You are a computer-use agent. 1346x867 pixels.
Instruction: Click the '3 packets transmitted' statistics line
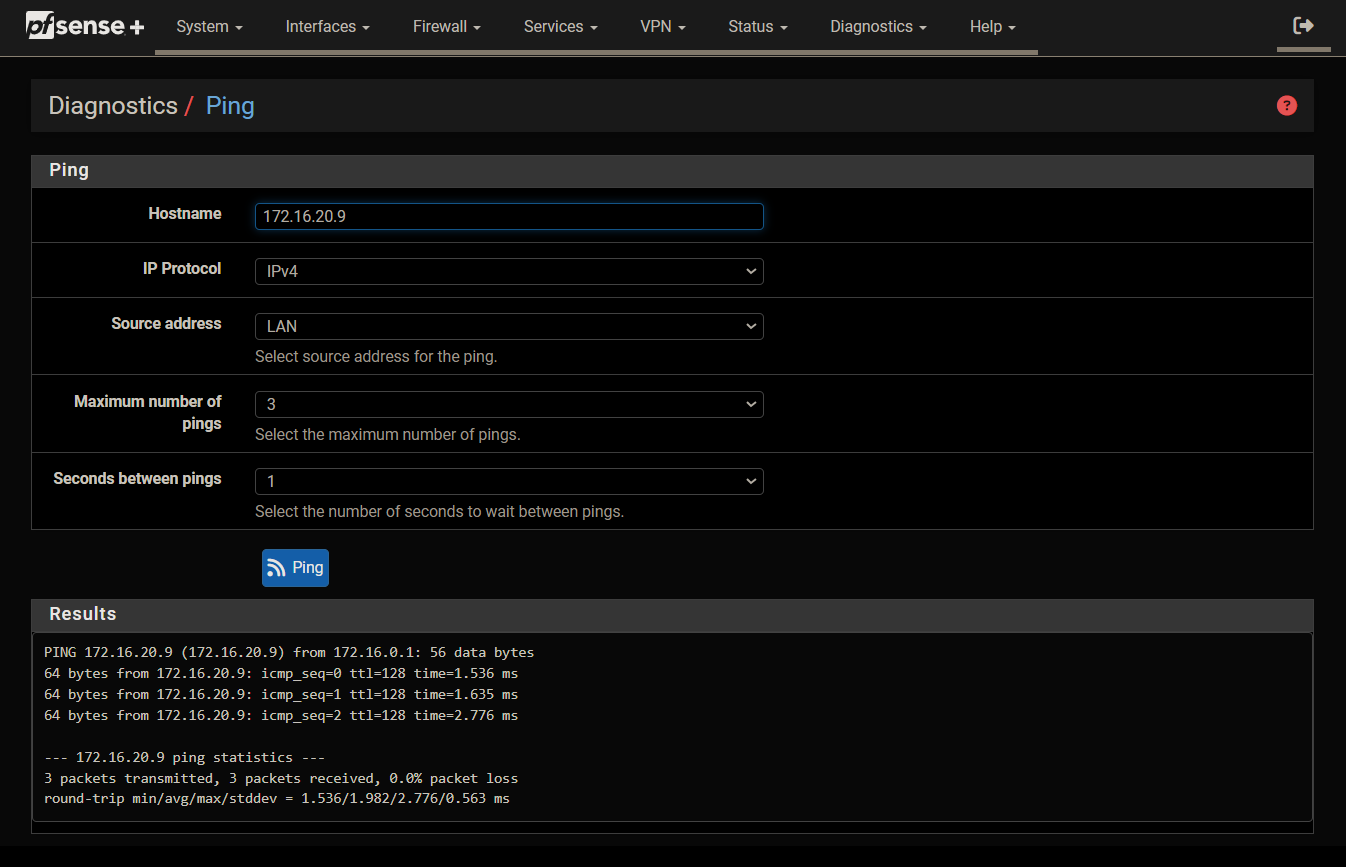click(281, 778)
